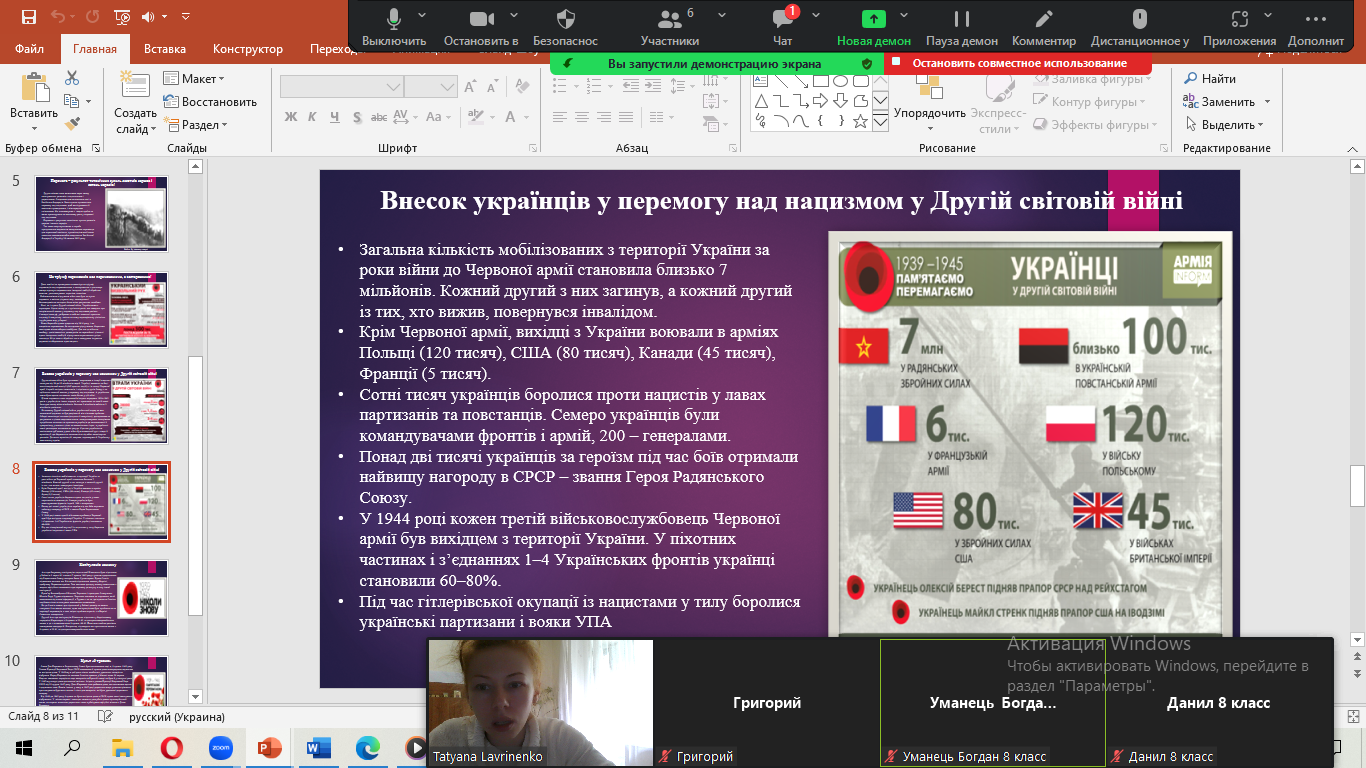Screen dimensions: 1366x768
Task: Cut selection with the scissors icon
Action: tap(72, 78)
